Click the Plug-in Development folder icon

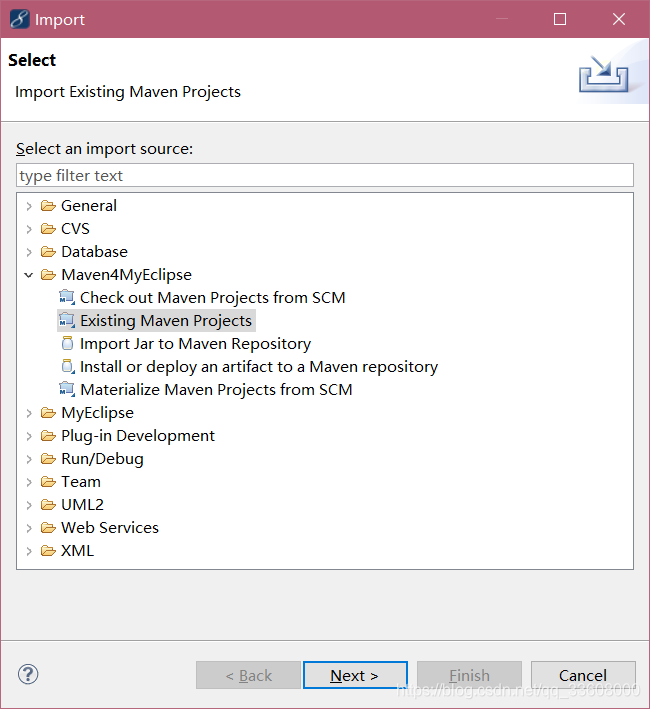click(x=48, y=436)
